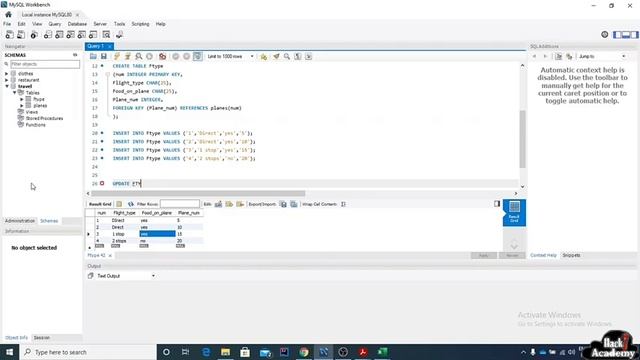The width and height of the screenshot is (640, 360).
Task: Refresh the result grid data
Action: [131, 204]
